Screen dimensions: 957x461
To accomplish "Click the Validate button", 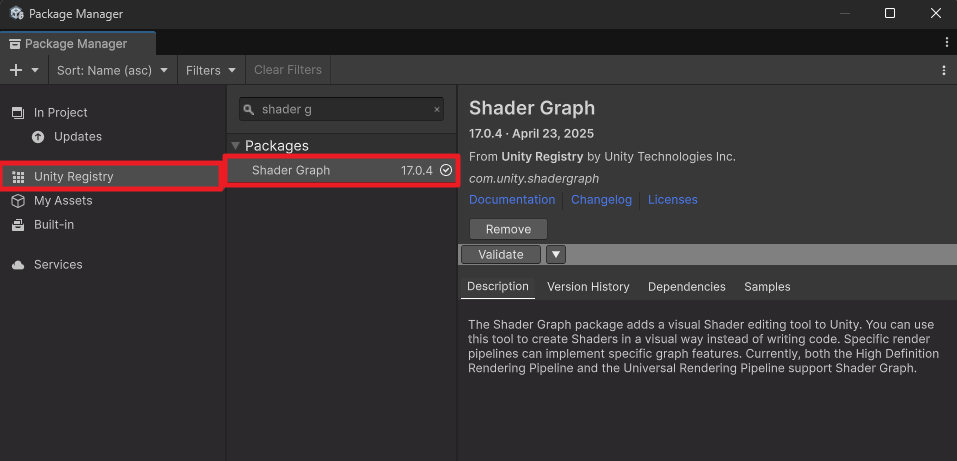I will point(500,255).
